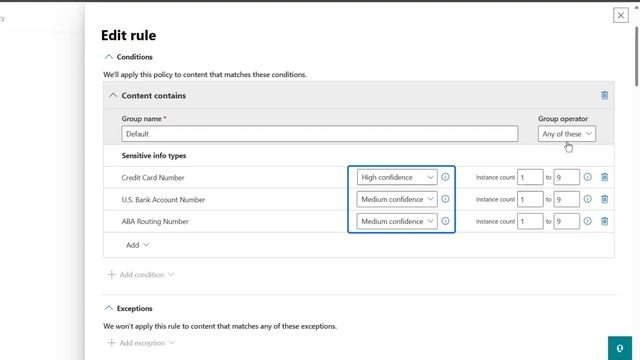The width and height of the screenshot is (640, 360).
Task: Show instance count info for U.S. Bank Account
Action: 587,199
